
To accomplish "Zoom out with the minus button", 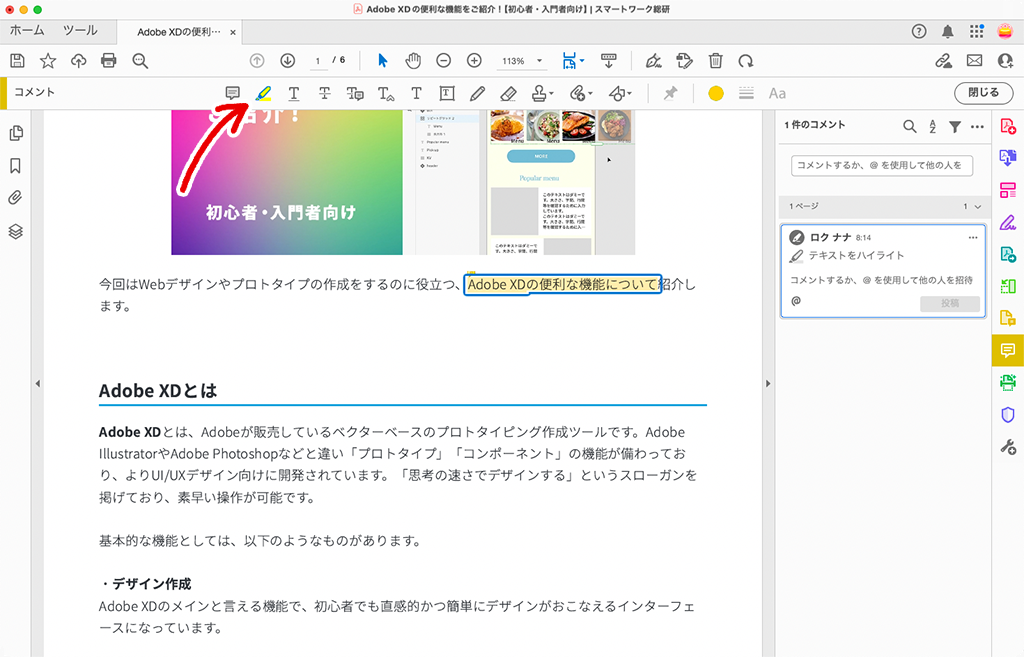I will tap(443, 61).
